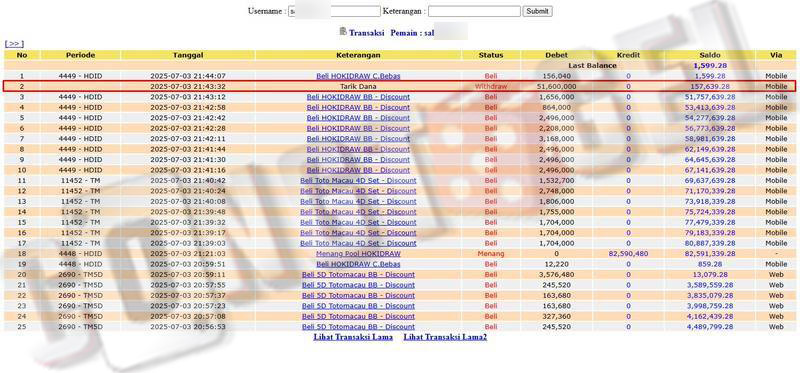Open Beli 5D Totomacau BB link row 25
The height and width of the screenshot is (373, 800).
(358, 327)
